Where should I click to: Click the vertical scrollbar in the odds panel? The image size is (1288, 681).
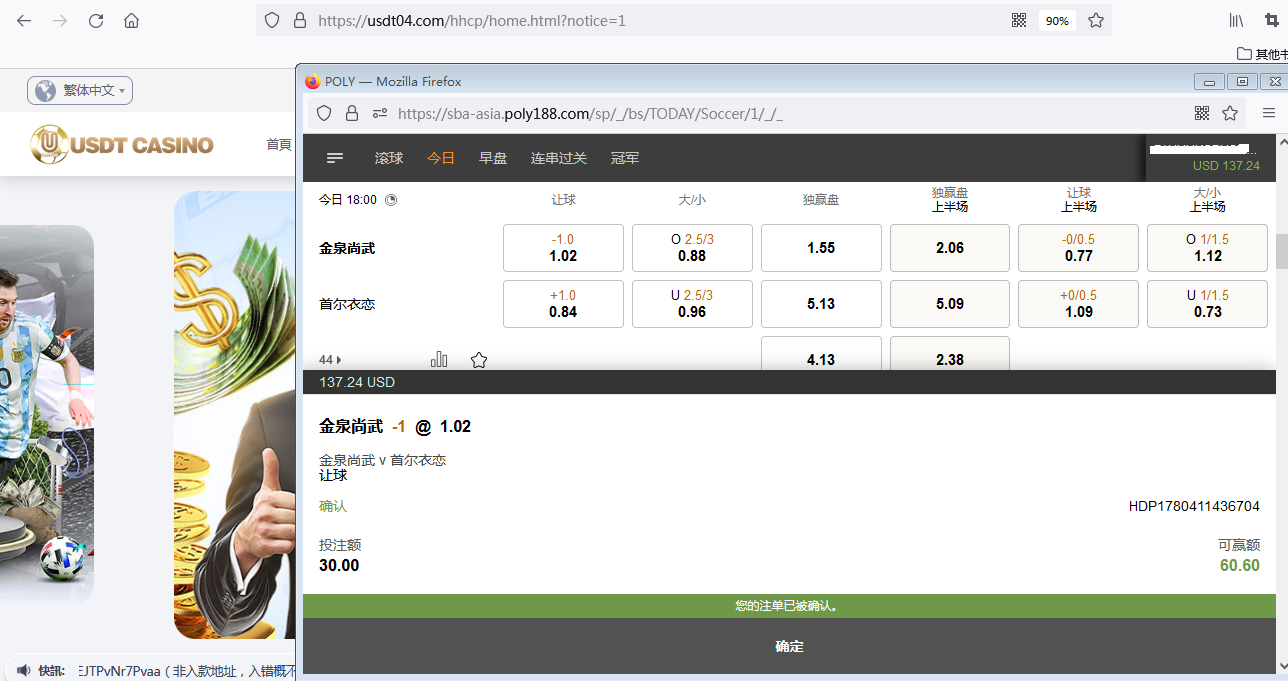click(1281, 250)
